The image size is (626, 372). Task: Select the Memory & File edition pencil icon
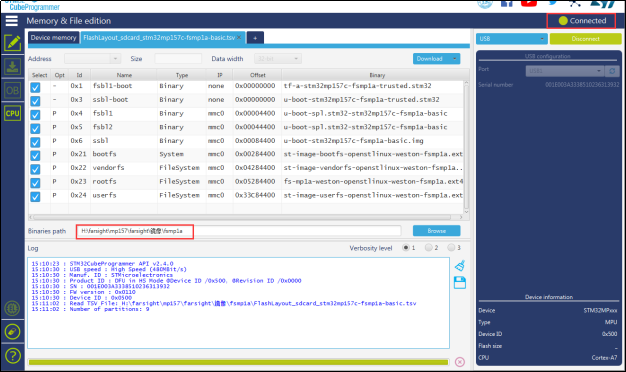[x=12, y=43]
